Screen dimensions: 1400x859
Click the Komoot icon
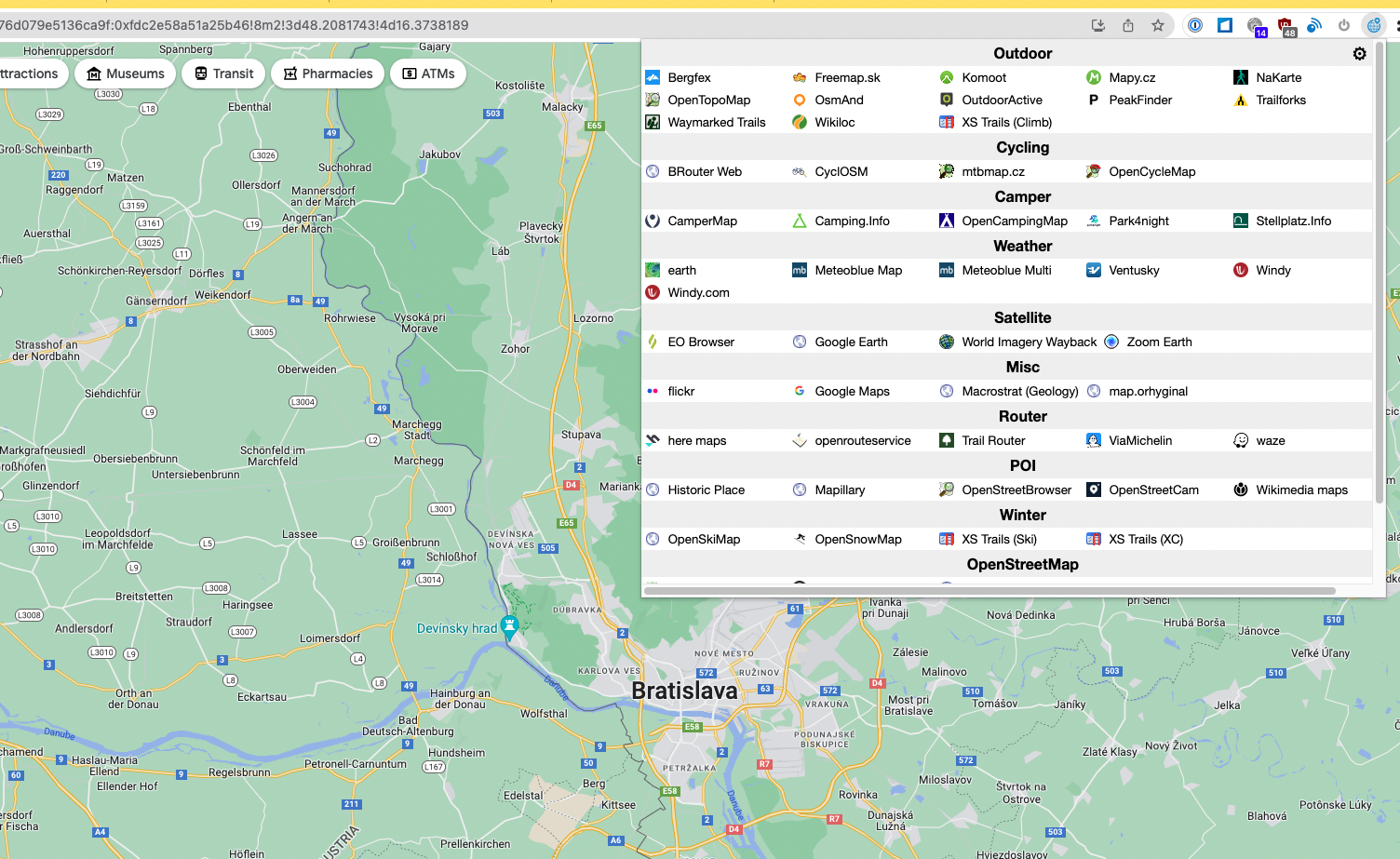click(x=947, y=77)
